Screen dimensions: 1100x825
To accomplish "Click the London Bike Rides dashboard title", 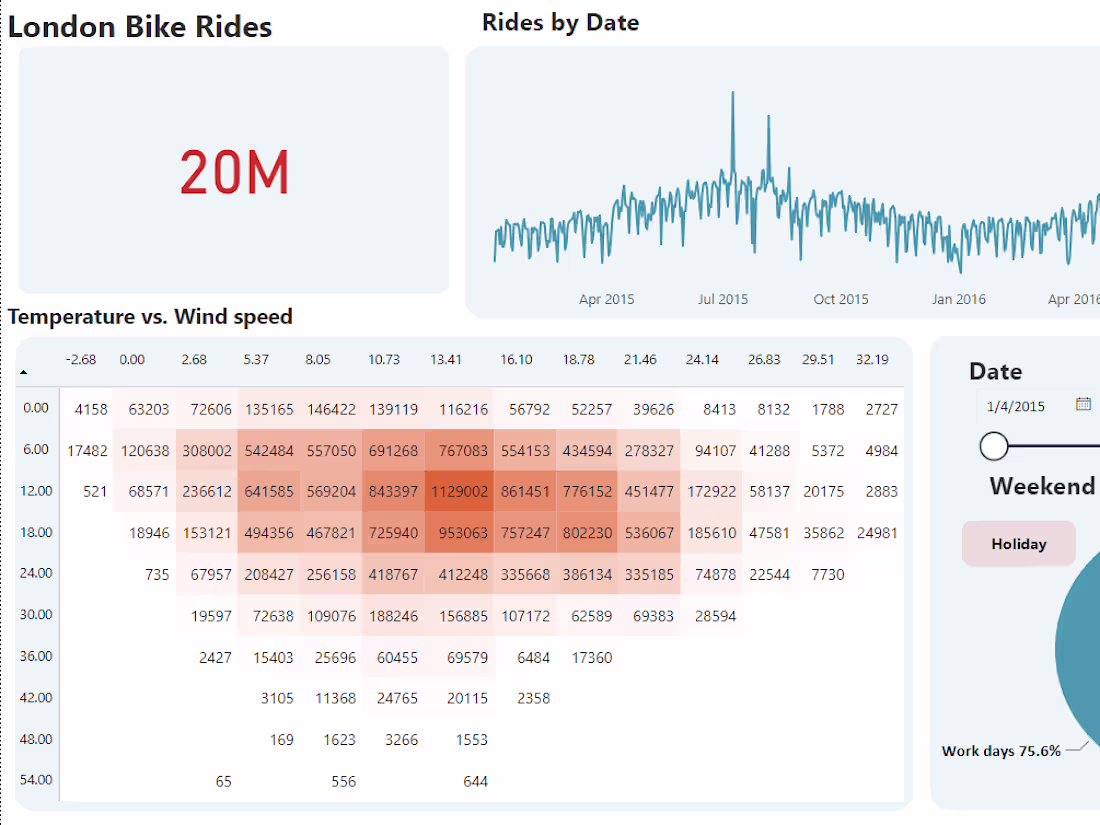I will [141, 26].
